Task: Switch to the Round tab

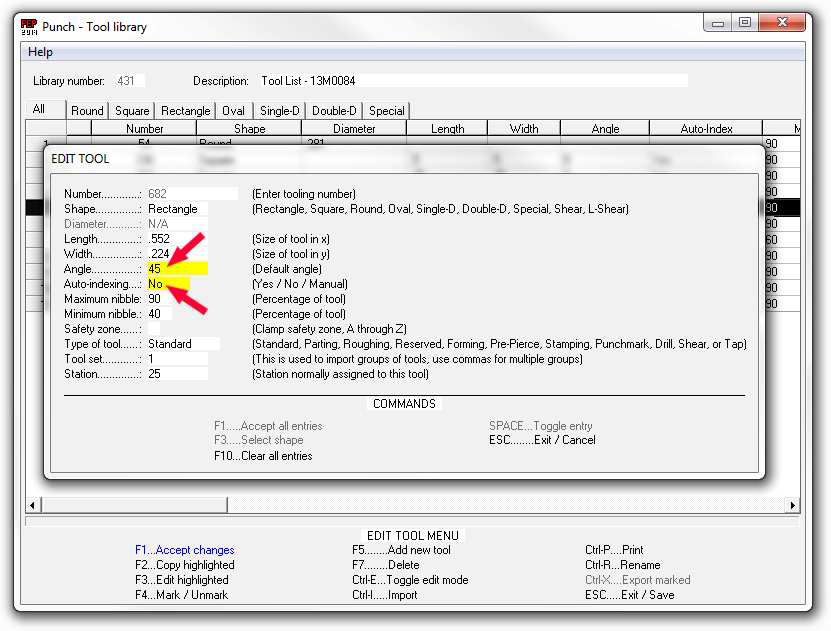Action: click(x=87, y=111)
